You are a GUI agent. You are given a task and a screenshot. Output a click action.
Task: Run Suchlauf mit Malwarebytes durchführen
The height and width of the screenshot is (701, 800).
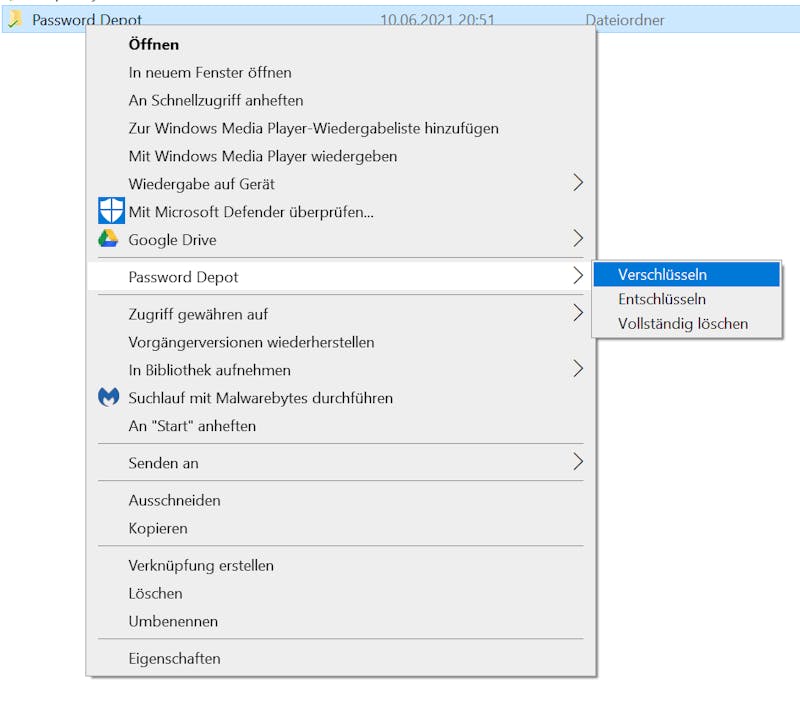click(x=341, y=398)
